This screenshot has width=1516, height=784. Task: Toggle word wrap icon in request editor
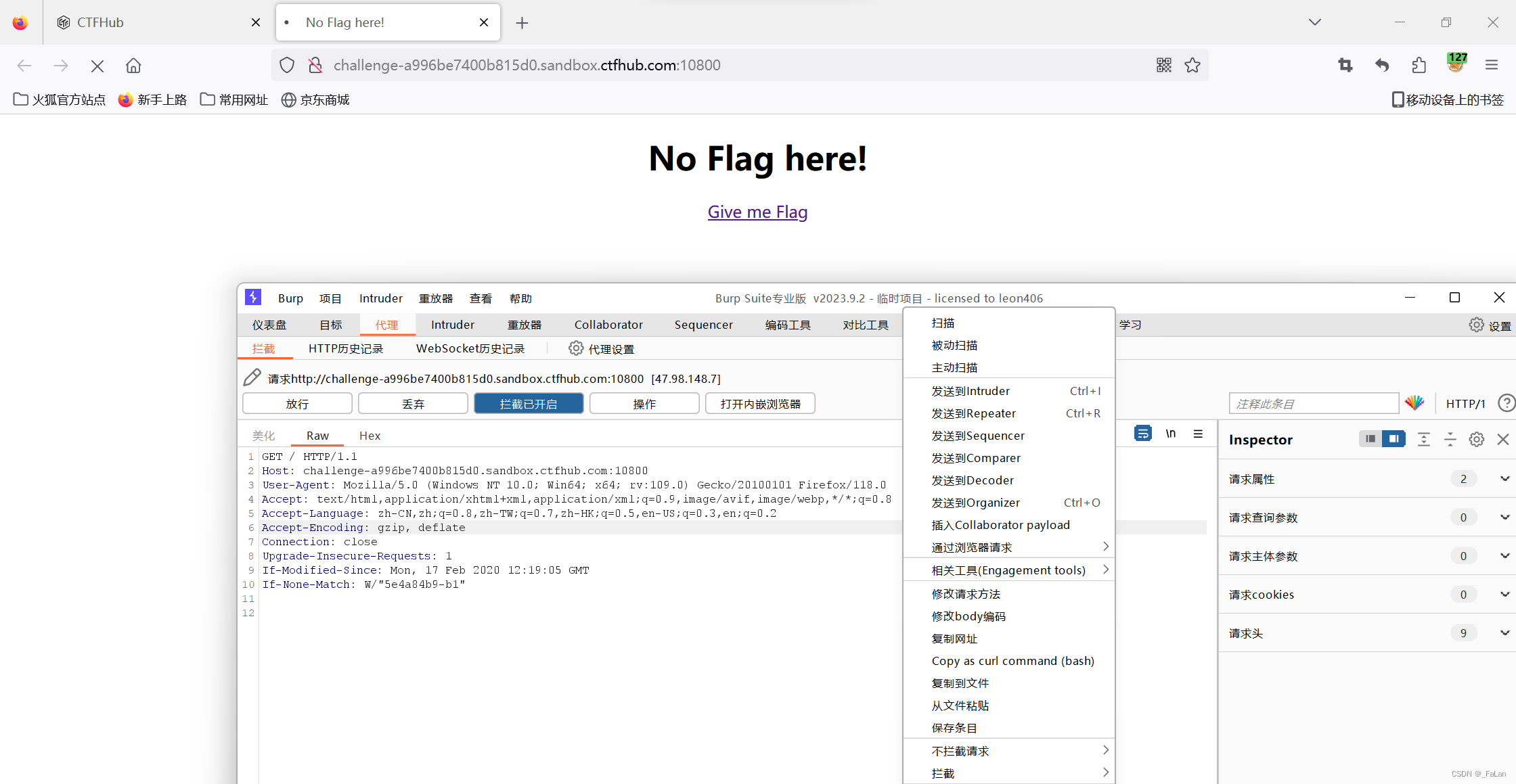(x=1142, y=434)
